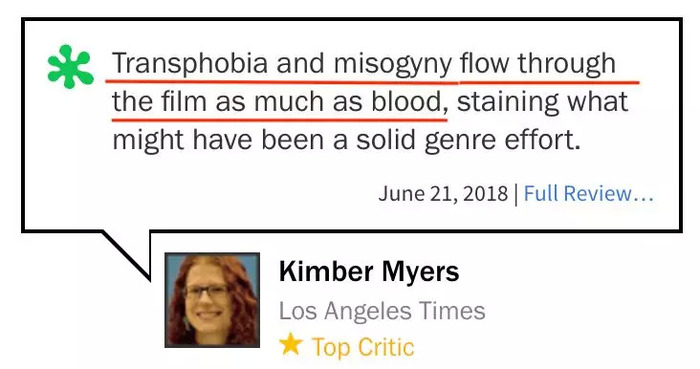This screenshot has width=700, height=369.
Task: Click the red underline beneath Transphobia
Action: (187, 82)
